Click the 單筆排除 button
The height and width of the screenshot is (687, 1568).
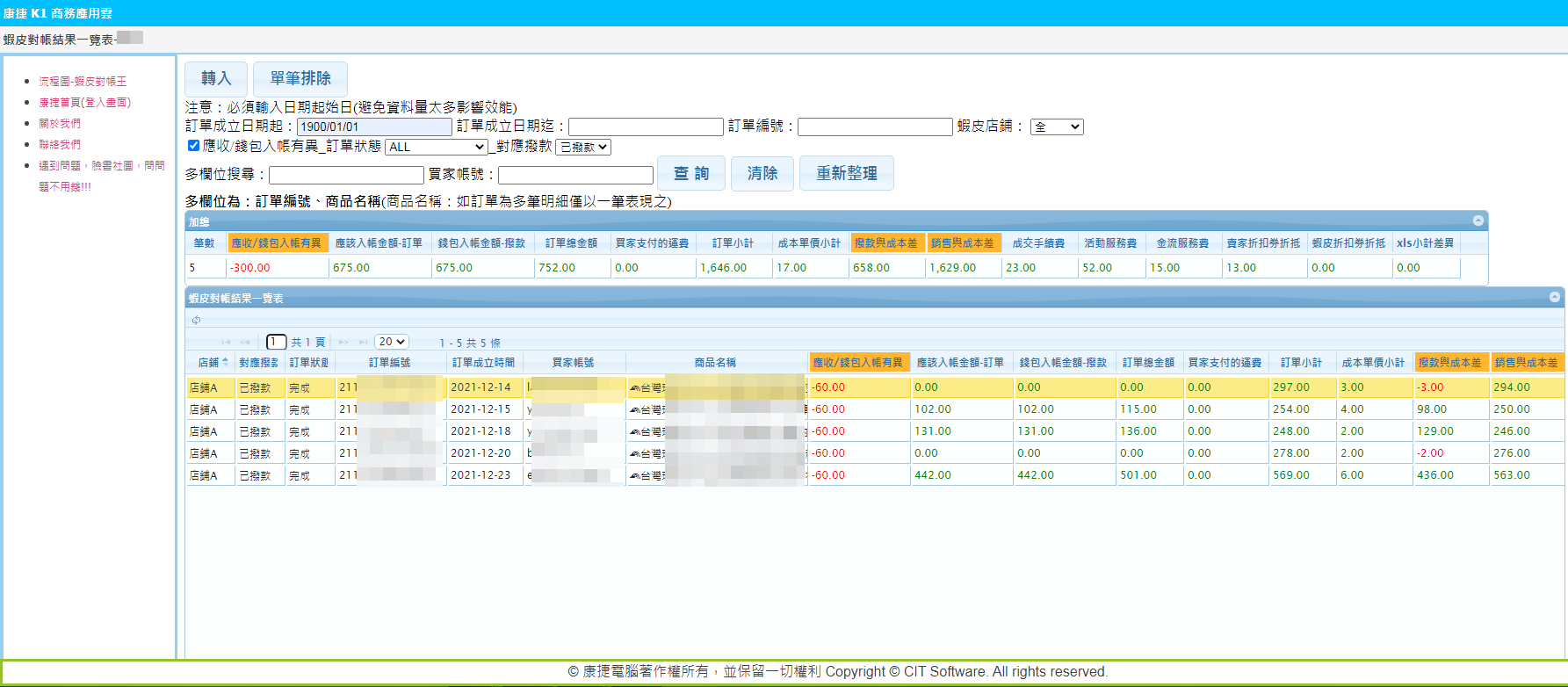300,79
